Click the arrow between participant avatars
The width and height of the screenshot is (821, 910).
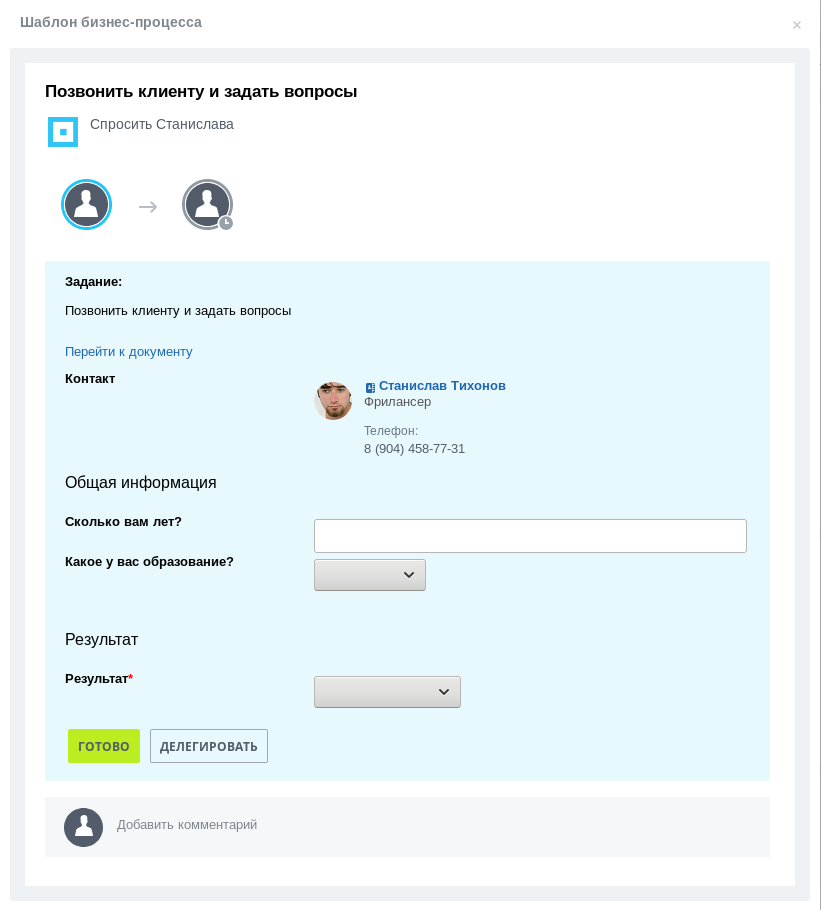tap(148, 207)
